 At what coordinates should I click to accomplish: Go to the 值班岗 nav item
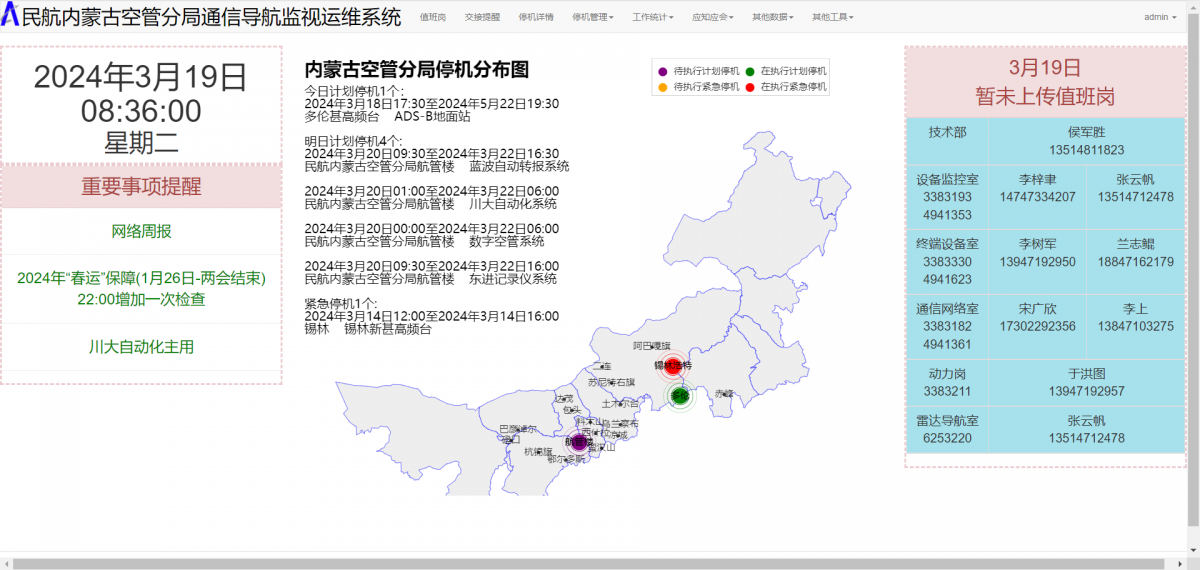(433, 17)
